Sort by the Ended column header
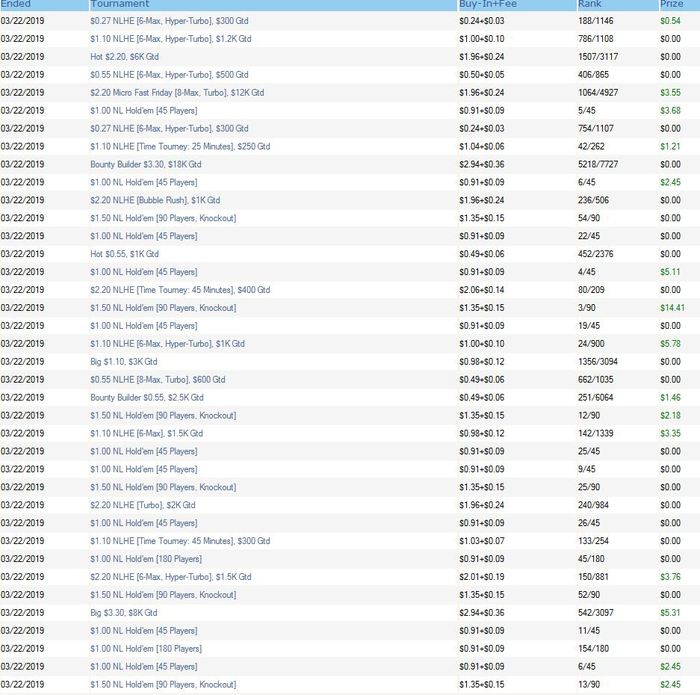This screenshot has width=700, height=695. 16,4
